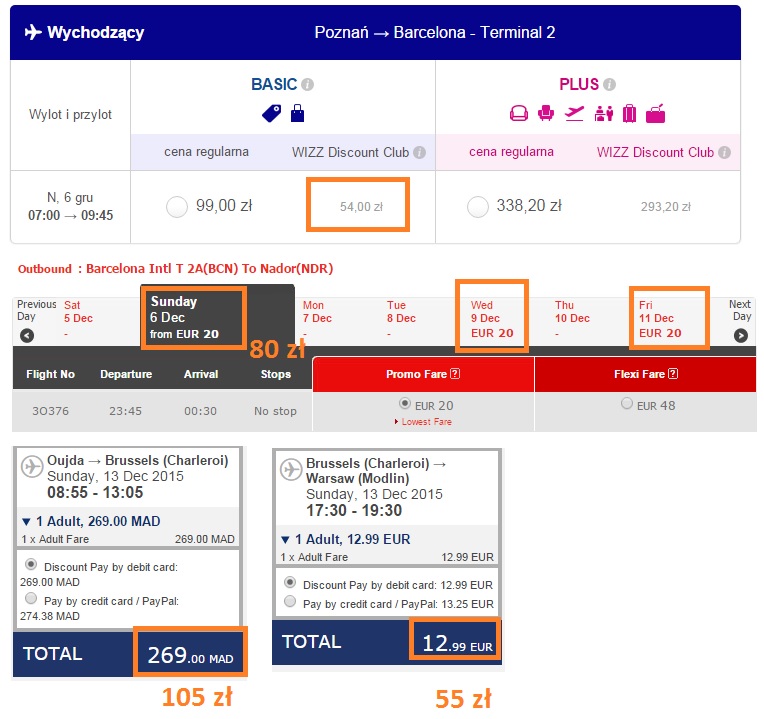764x719 pixels.
Task: Click the No stop cell
Action: point(275,411)
